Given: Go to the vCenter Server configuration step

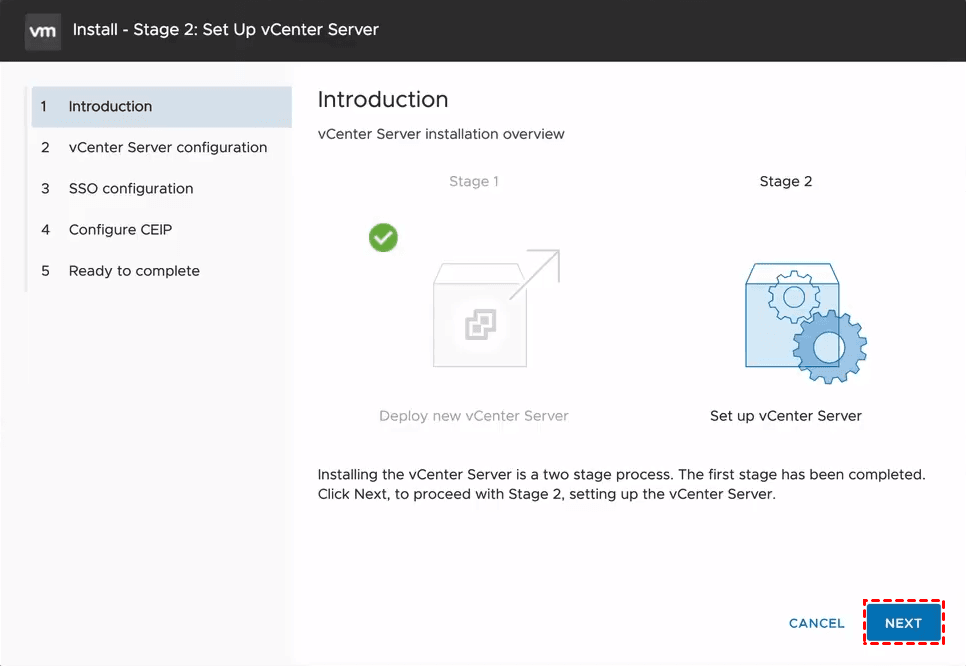Looking at the screenshot, I should point(167,148).
